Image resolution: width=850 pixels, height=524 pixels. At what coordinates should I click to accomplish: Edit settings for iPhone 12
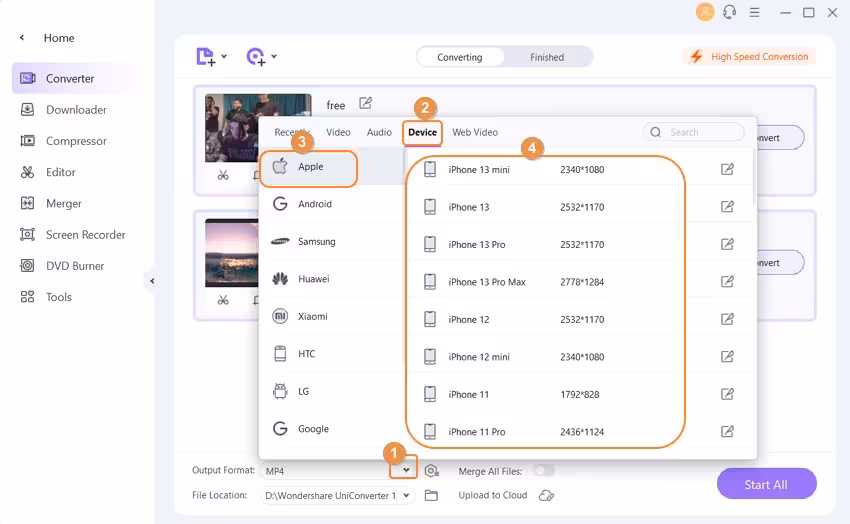[727, 319]
